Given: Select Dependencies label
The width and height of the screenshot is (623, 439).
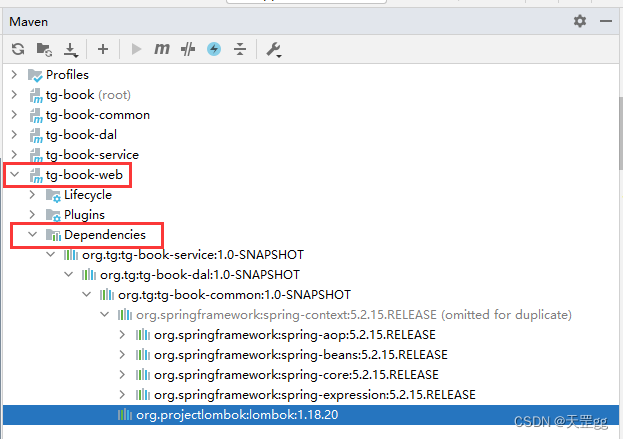Looking at the screenshot, I should 105,234.
